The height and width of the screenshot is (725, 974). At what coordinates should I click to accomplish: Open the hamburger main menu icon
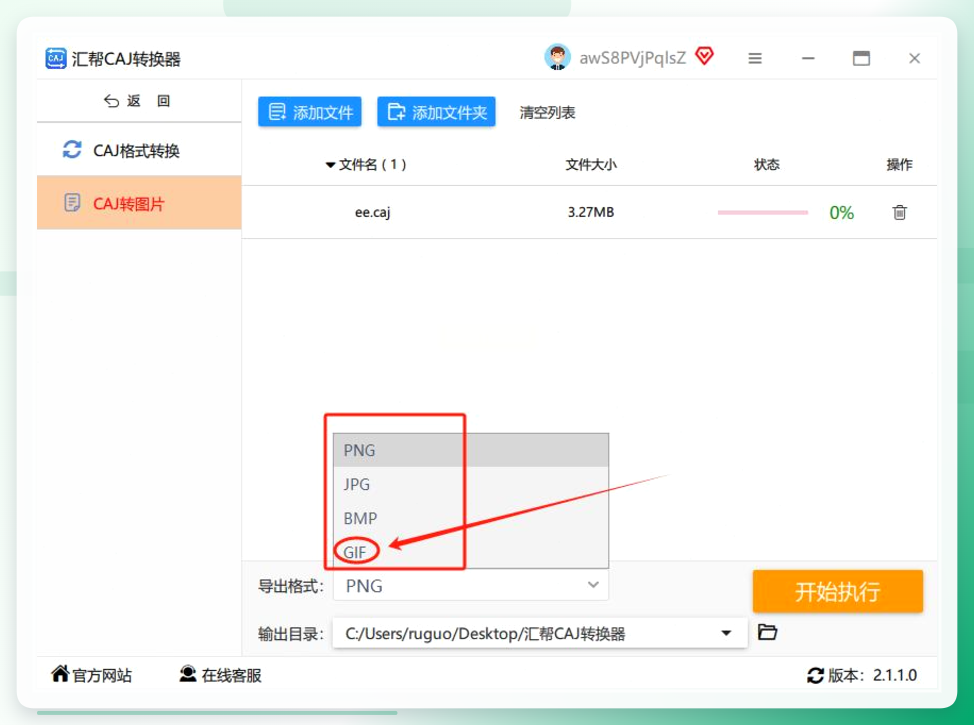[755, 58]
